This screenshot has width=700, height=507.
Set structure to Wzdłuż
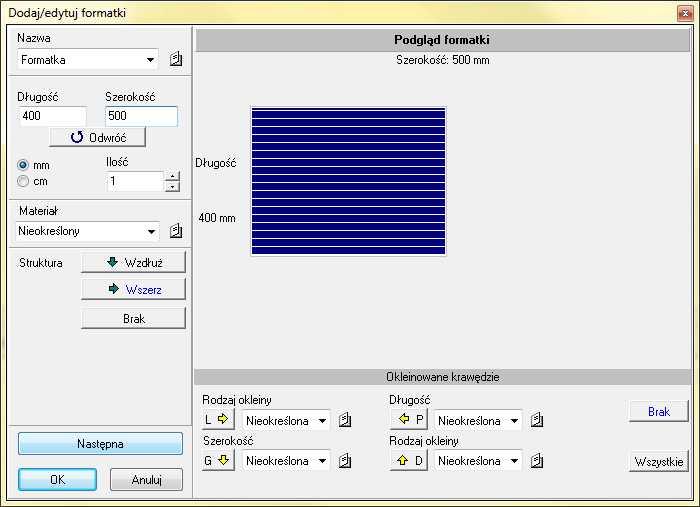pos(133,262)
